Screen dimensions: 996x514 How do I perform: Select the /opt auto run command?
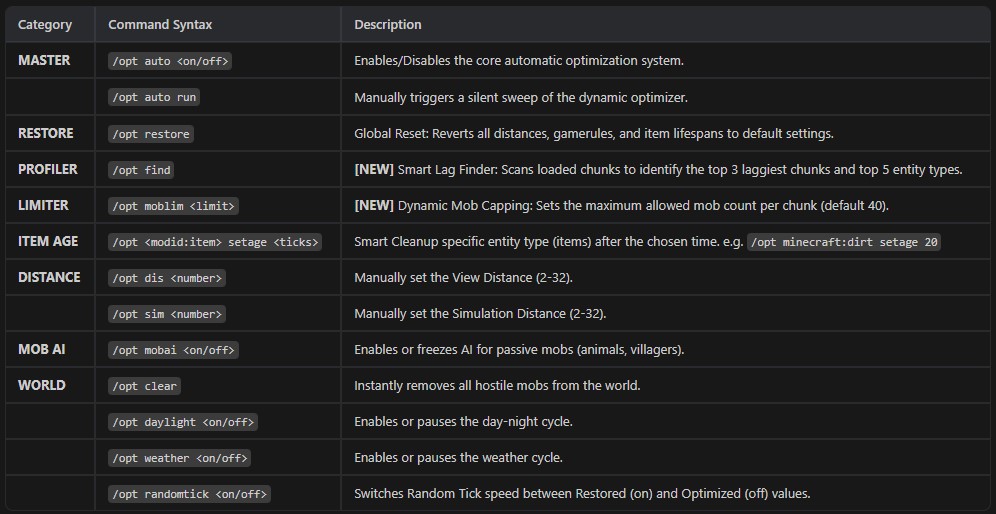click(x=154, y=97)
